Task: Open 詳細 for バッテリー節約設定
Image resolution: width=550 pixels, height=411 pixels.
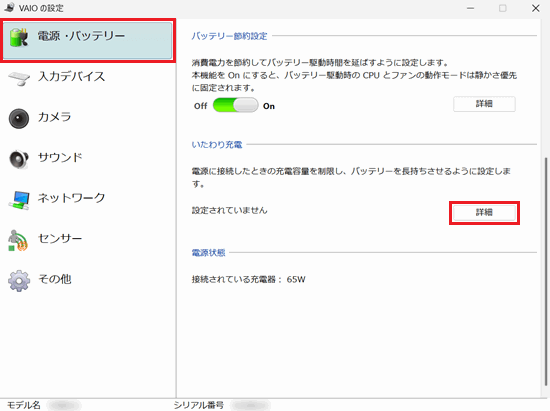Action: click(484, 104)
